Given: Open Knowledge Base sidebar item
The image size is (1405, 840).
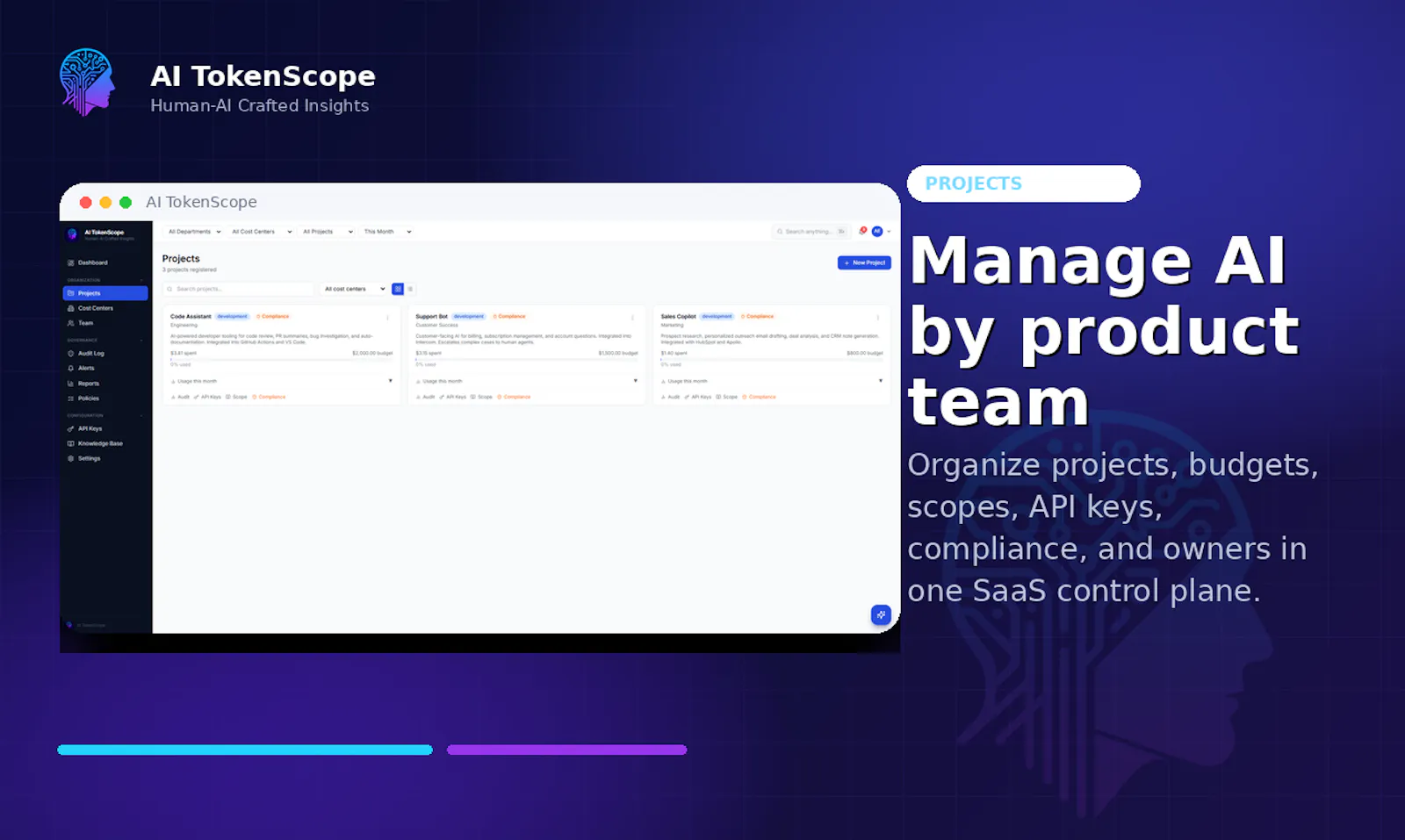Looking at the screenshot, I should click(x=95, y=444).
